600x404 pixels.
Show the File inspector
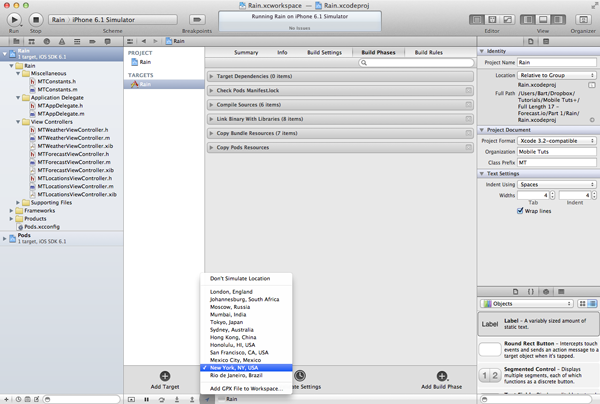tap(531, 41)
